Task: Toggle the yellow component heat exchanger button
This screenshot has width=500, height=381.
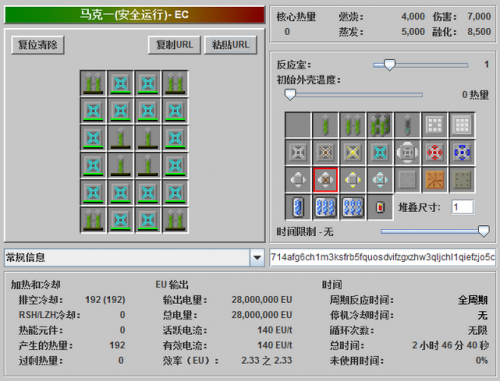Action: [x=353, y=180]
